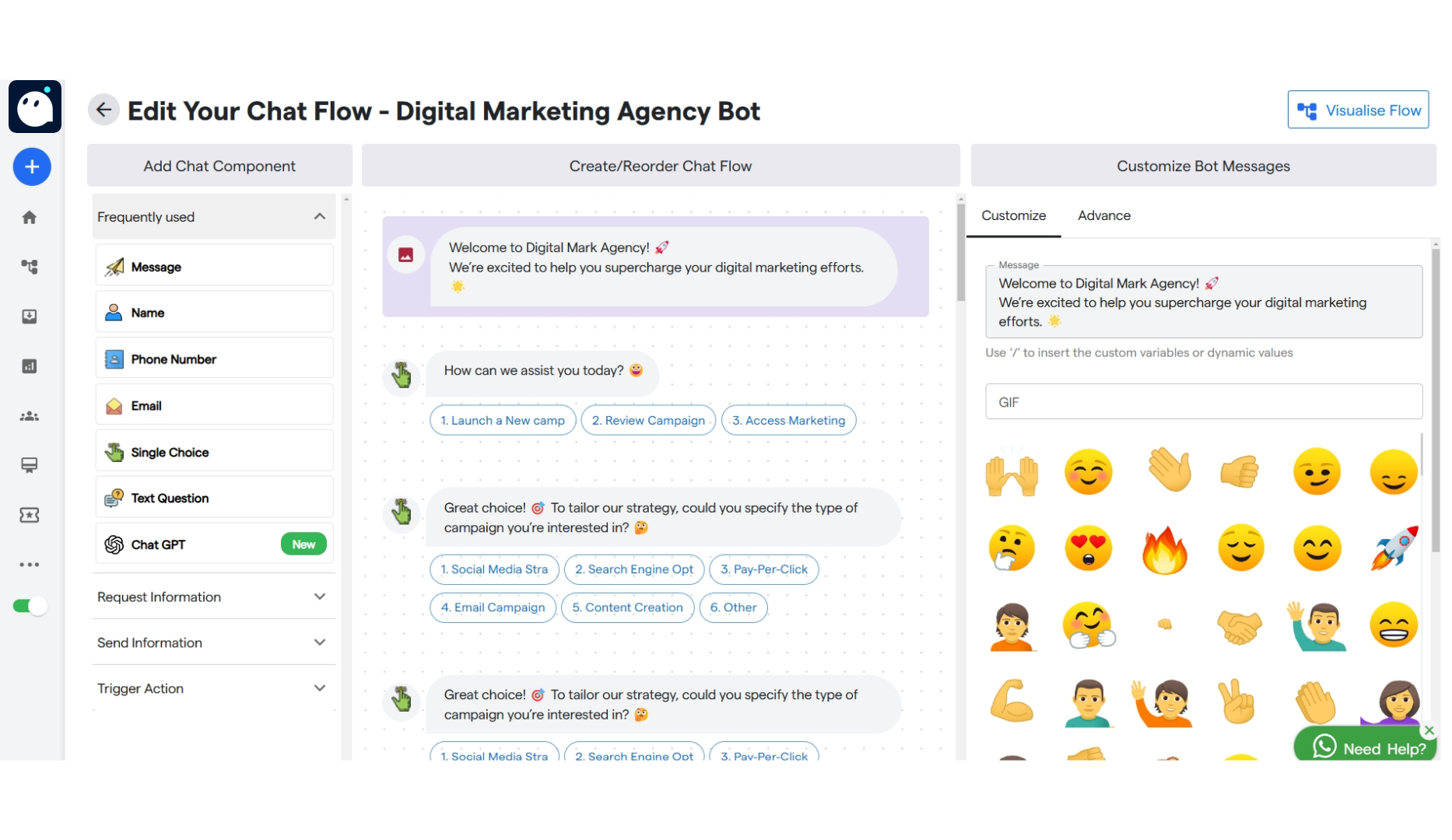1452x840 pixels.
Task: Go back using the left arrow button
Action: click(x=103, y=110)
